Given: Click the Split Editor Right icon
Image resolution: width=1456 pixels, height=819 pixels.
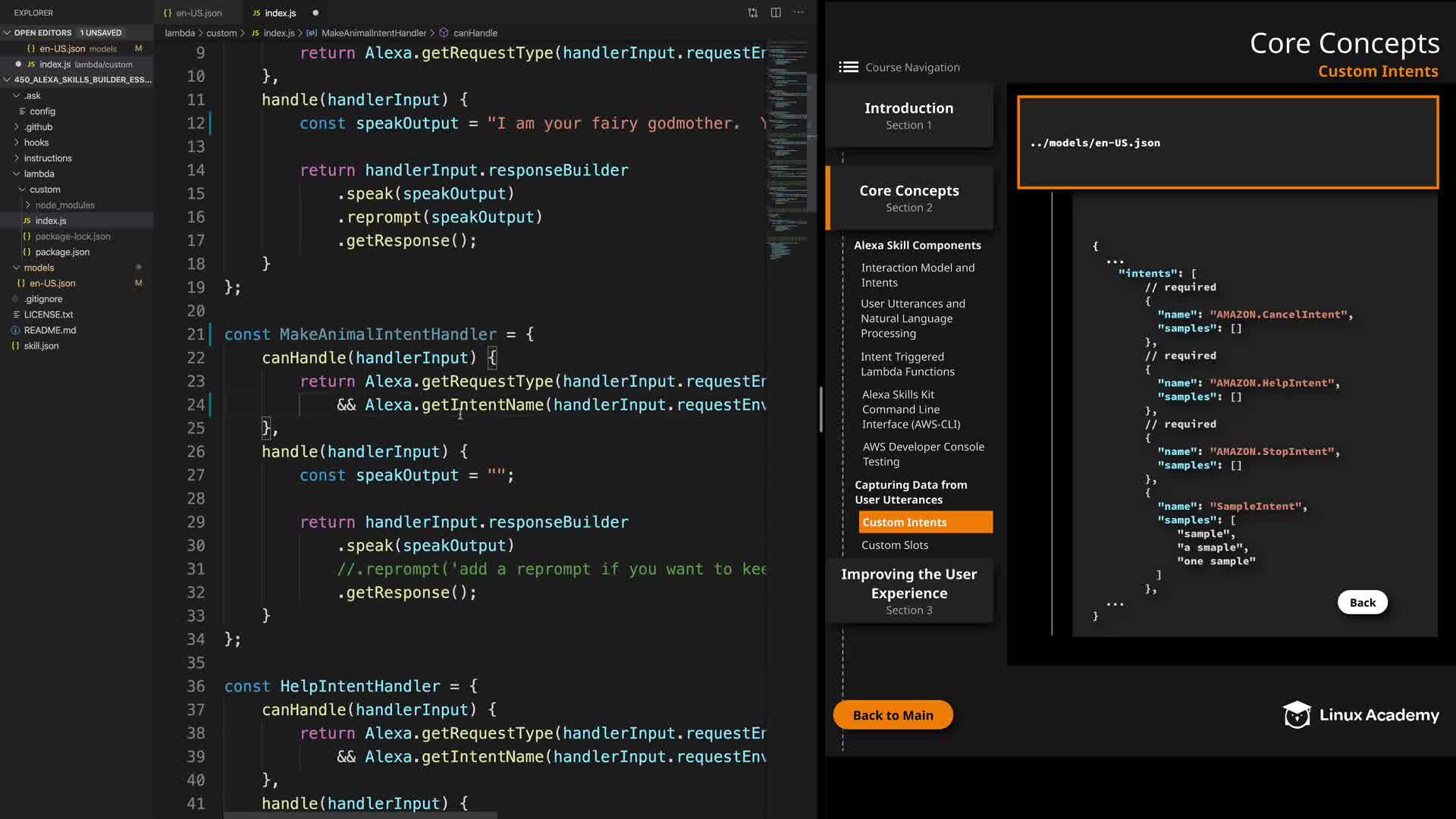Looking at the screenshot, I should (x=776, y=13).
